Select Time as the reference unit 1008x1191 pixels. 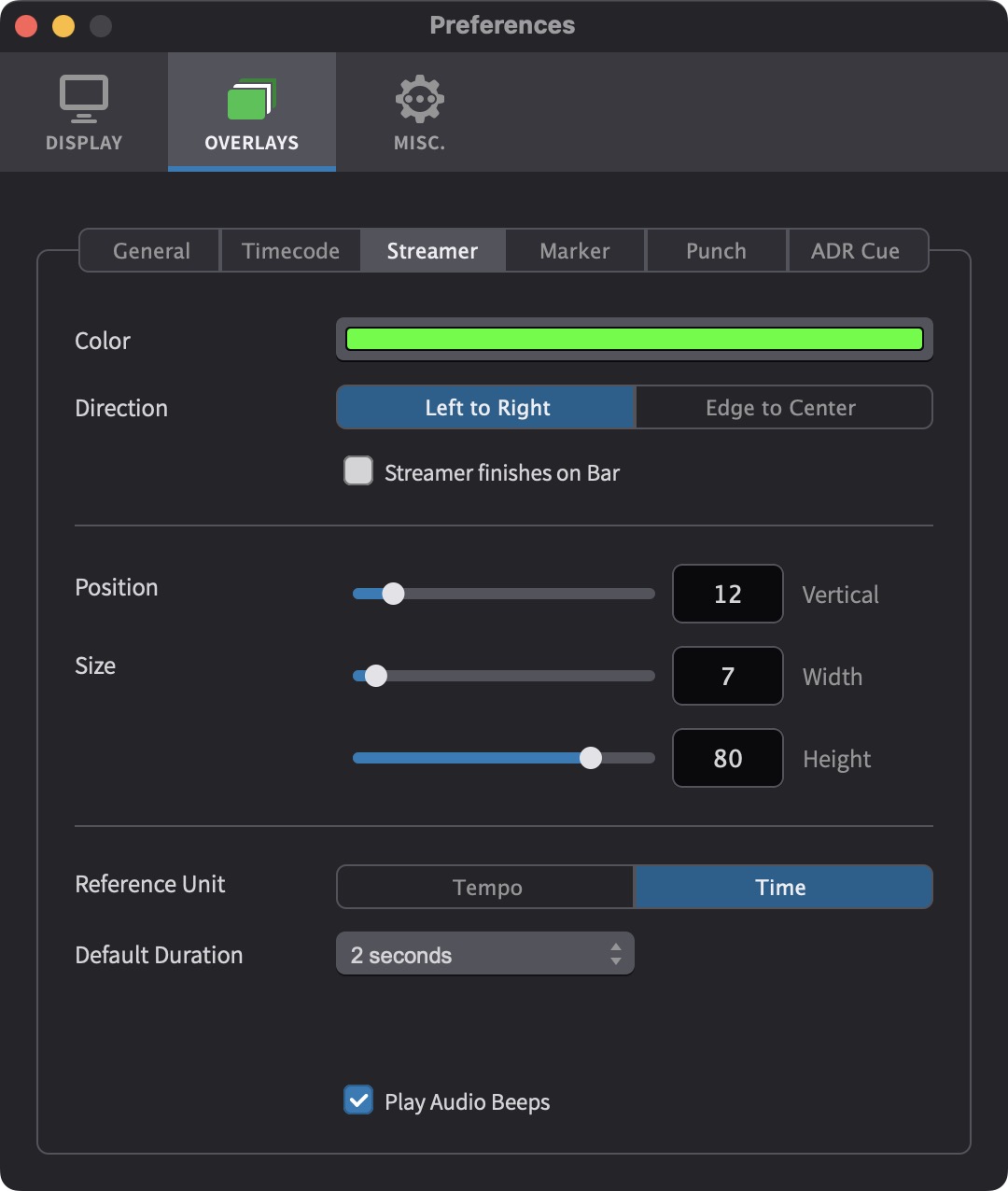[783, 887]
